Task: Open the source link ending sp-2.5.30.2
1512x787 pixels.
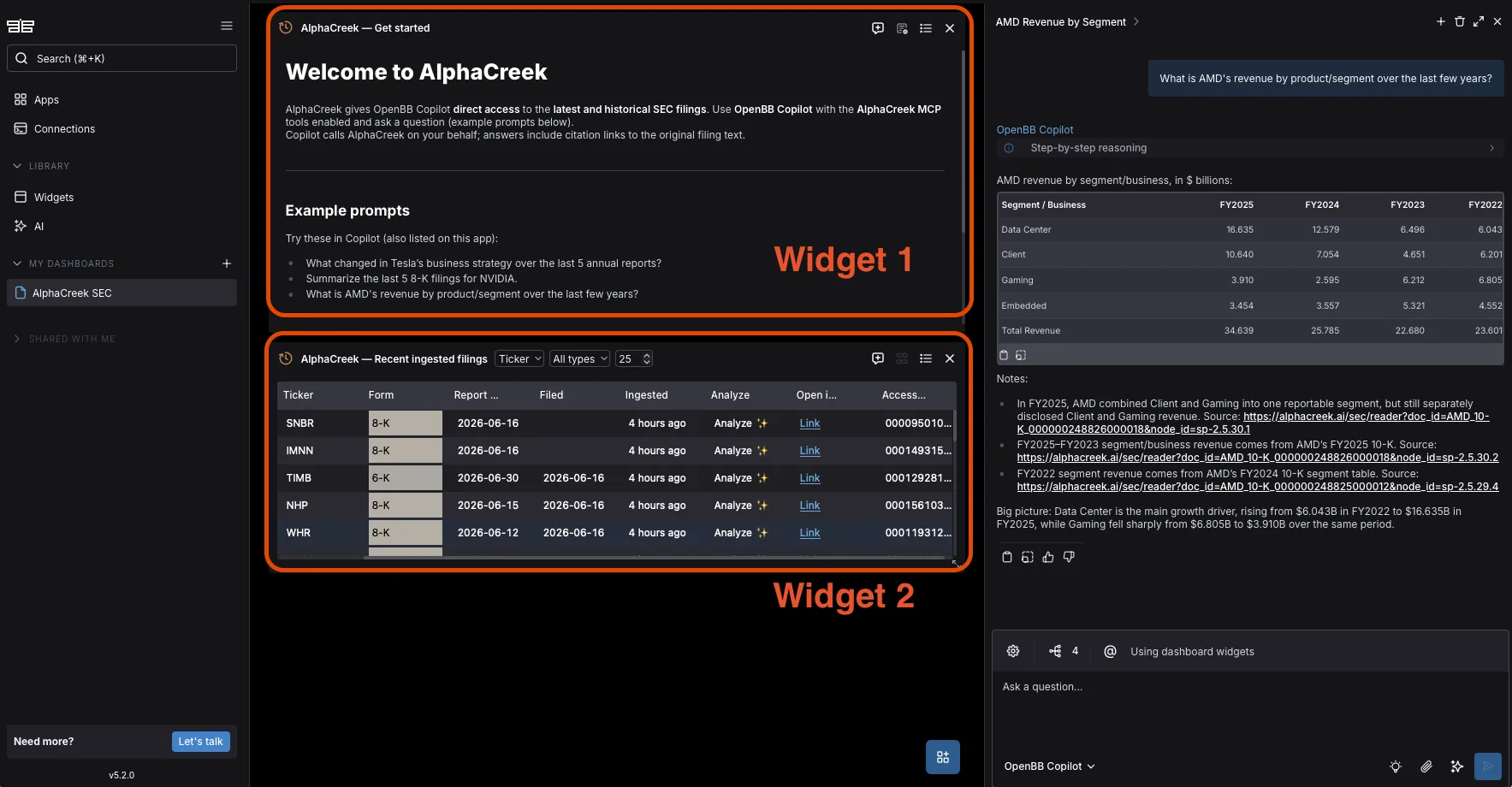Action: coord(1258,458)
